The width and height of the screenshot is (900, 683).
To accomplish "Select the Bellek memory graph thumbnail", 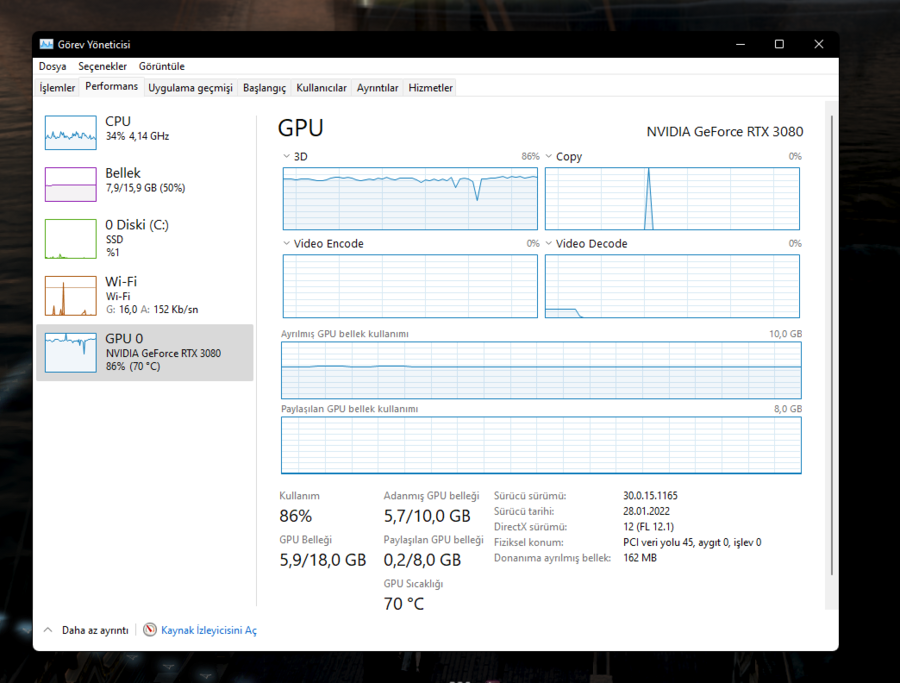I will click(71, 184).
